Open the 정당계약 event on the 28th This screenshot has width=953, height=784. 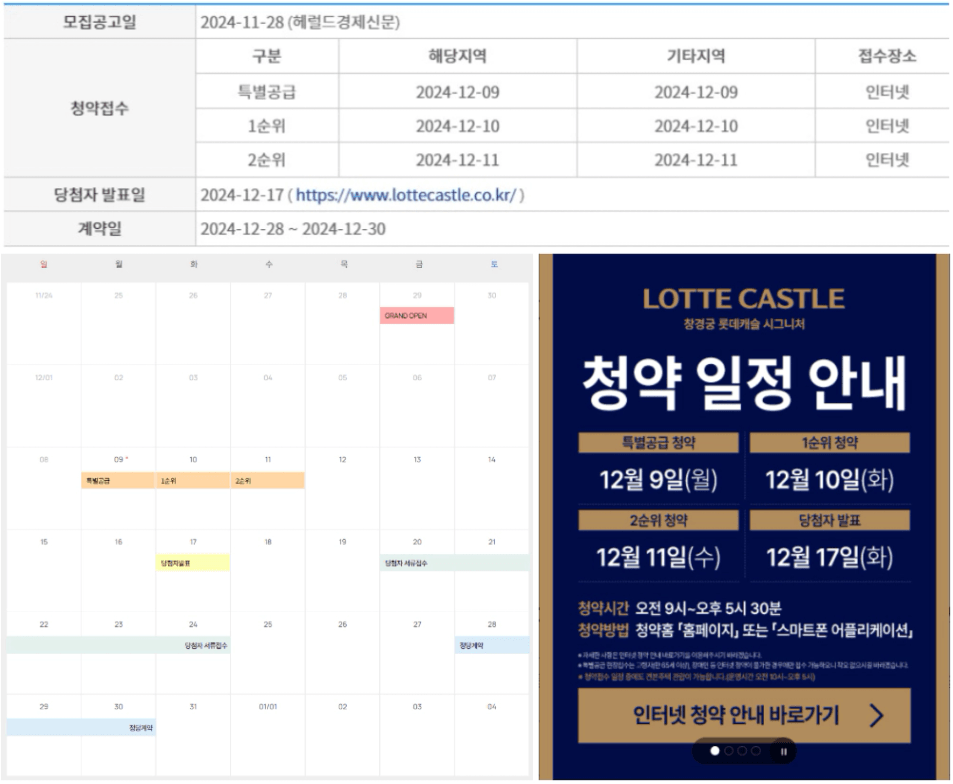pyautogui.click(x=492, y=645)
